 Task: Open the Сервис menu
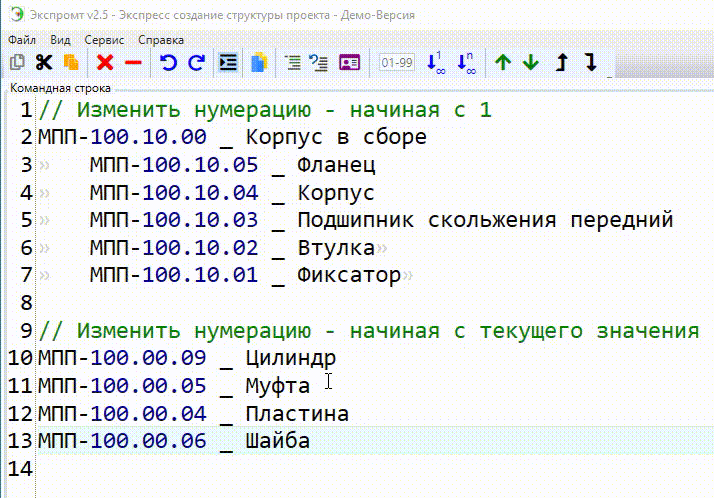(104, 40)
